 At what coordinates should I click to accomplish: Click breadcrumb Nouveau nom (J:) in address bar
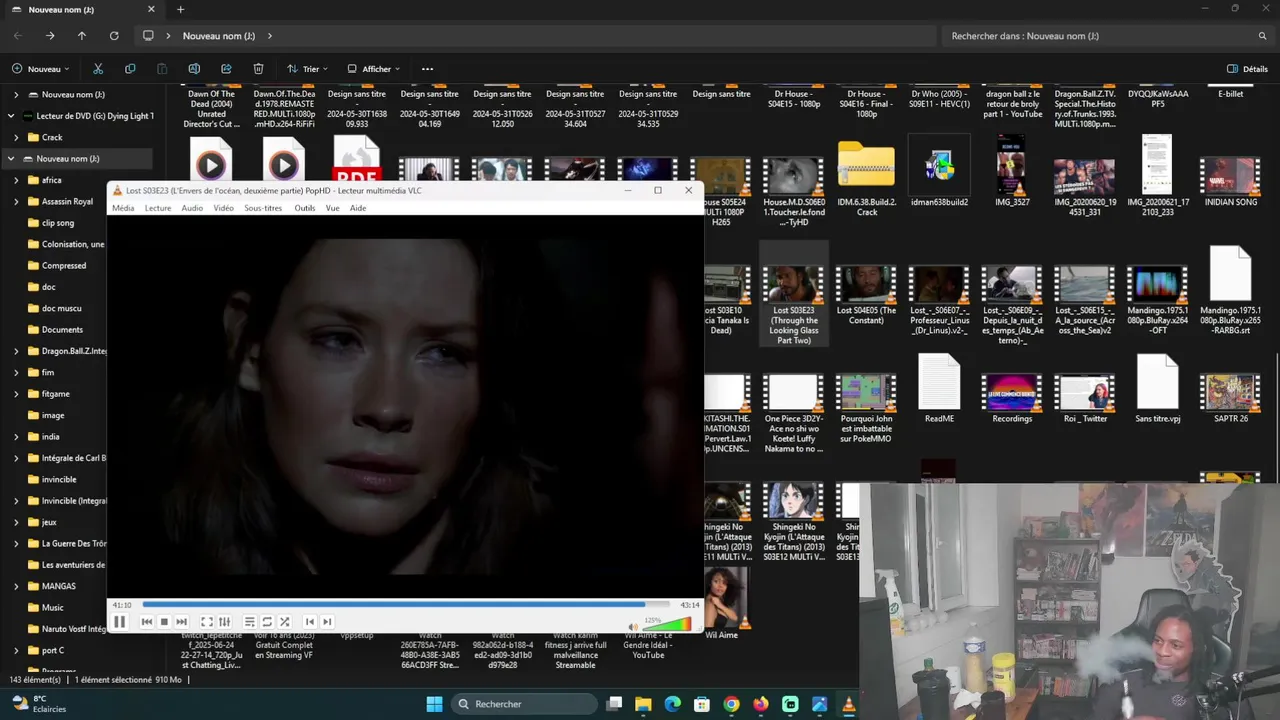coord(218,36)
